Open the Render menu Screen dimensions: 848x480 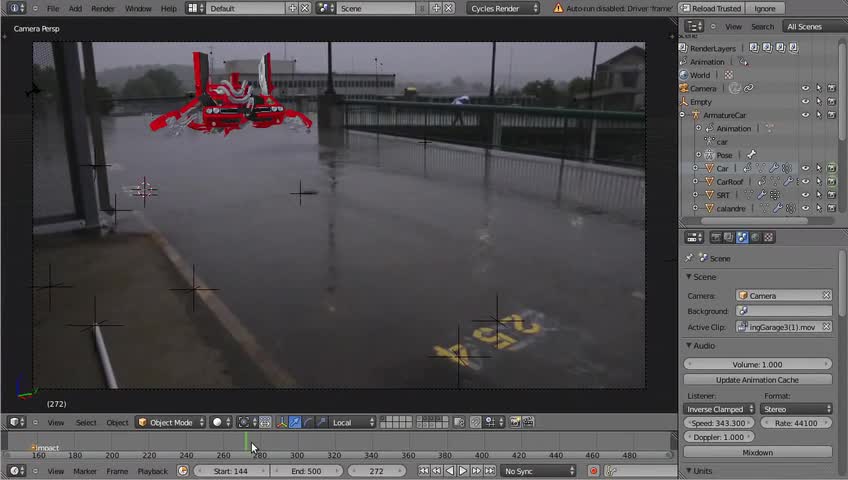(x=103, y=8)
